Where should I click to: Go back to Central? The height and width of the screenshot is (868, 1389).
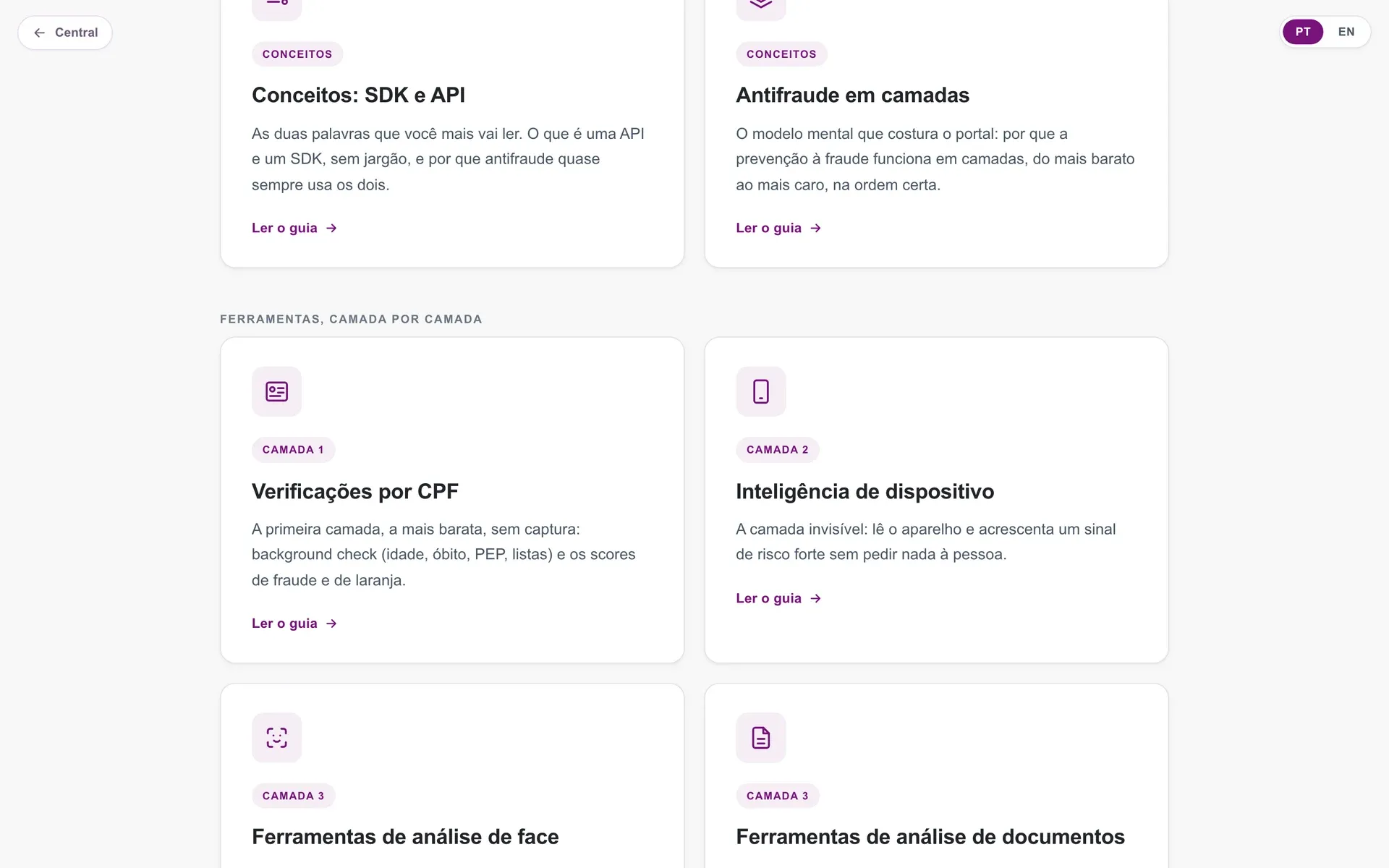pos(65,33)
